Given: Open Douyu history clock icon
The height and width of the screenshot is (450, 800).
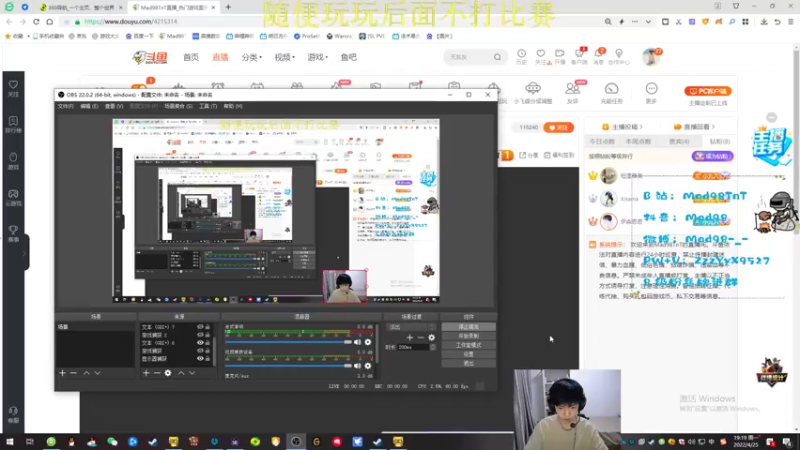Looking at the screenshot, I should (x=521, y=54).
